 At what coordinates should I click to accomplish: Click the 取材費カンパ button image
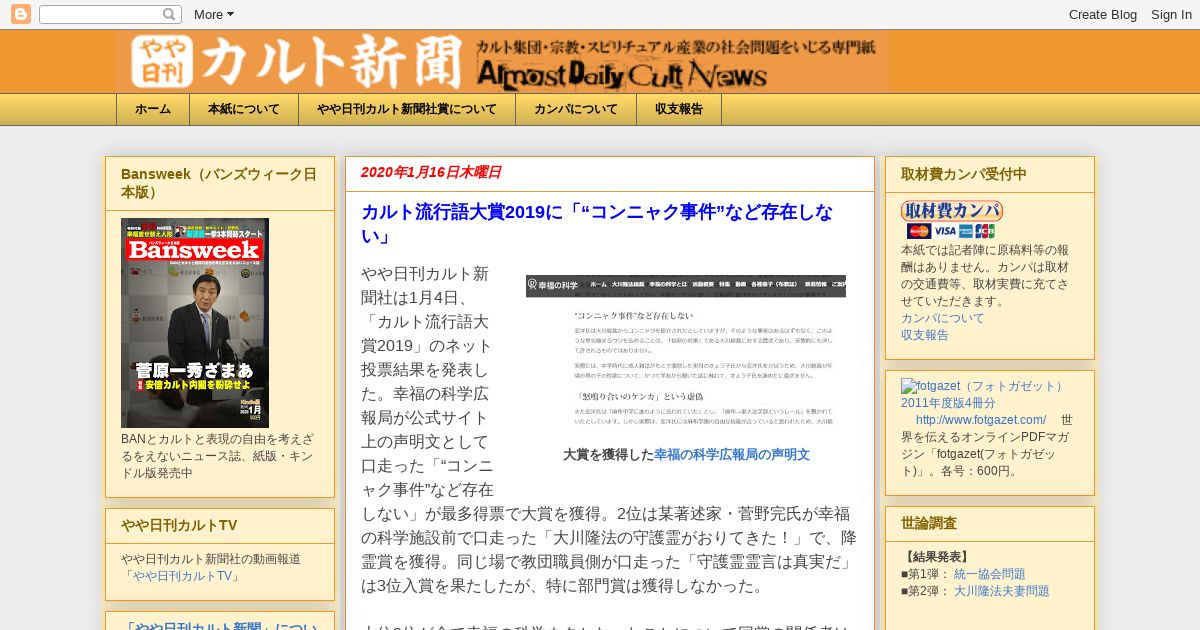pos(952,210)
